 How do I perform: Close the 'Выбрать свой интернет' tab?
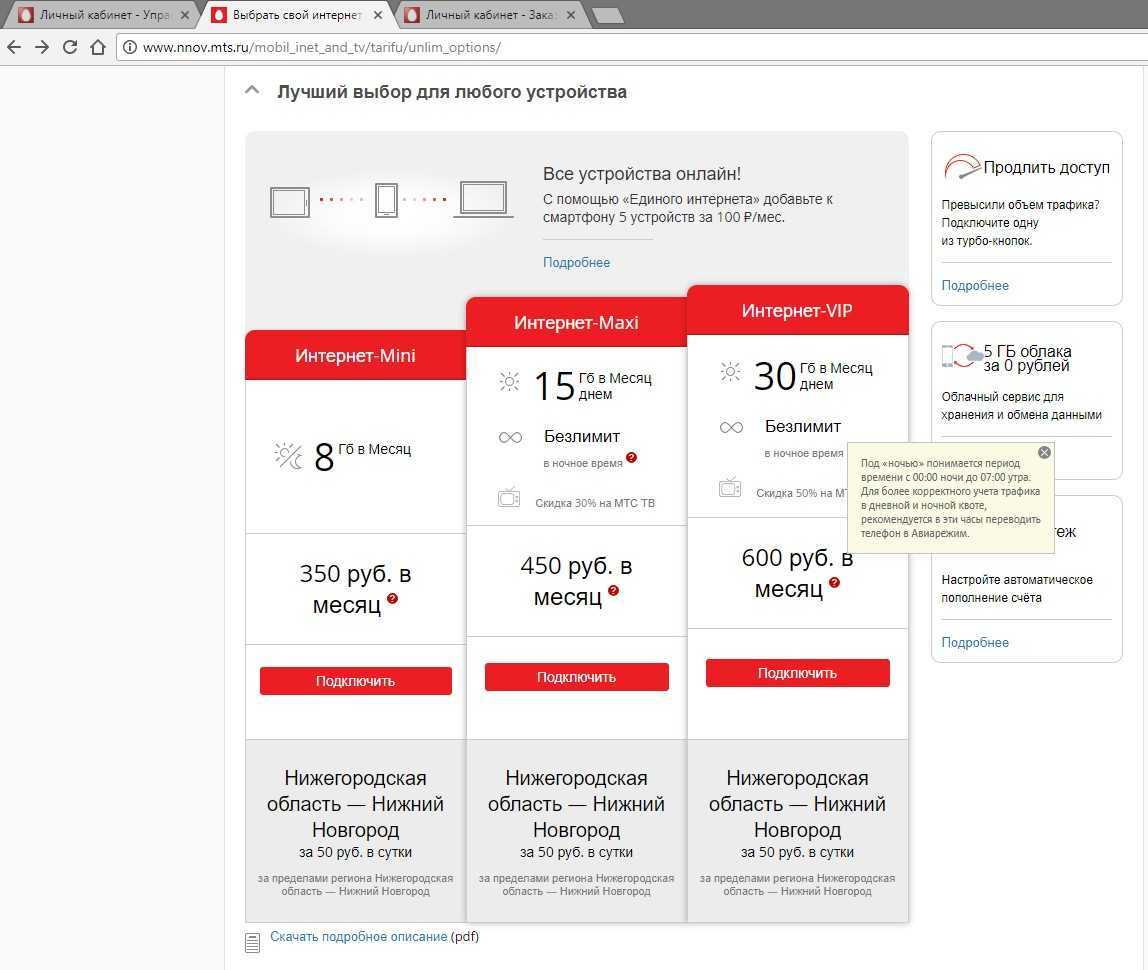(378, 15)
